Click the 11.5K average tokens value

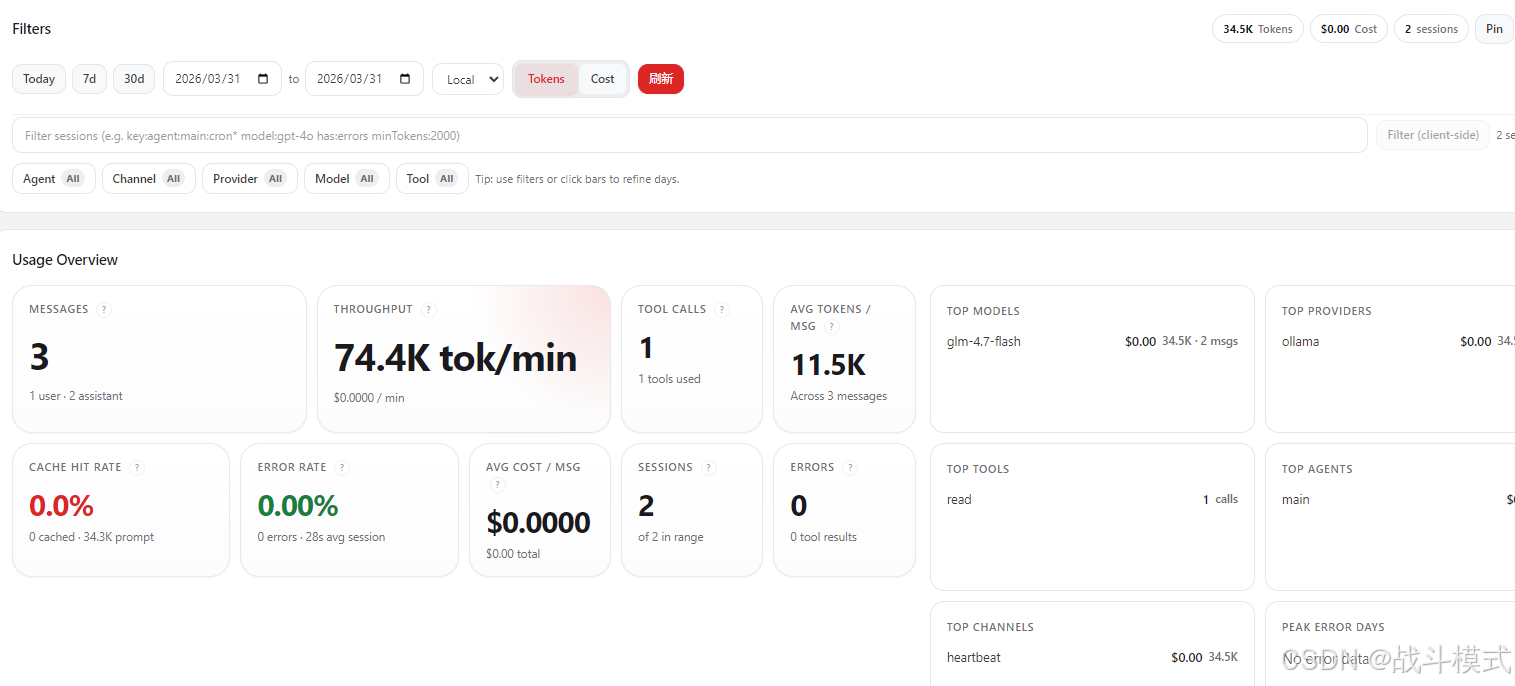[828, 365]
